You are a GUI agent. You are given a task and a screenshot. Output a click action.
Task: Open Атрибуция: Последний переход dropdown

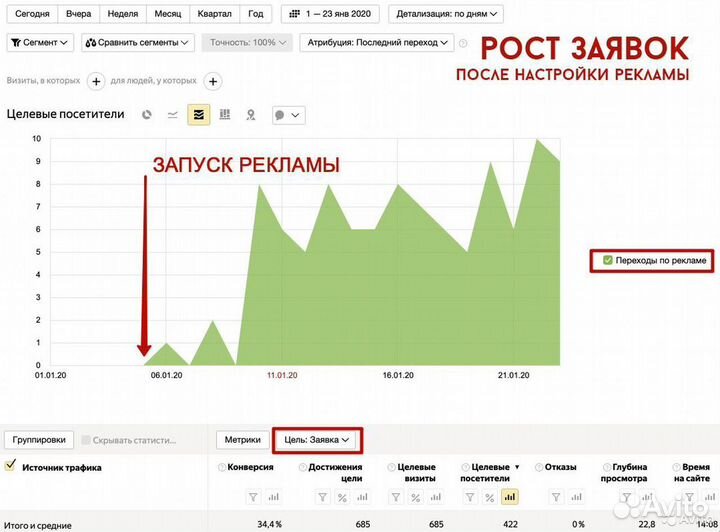pyautogui.click(x=377, y=43)
